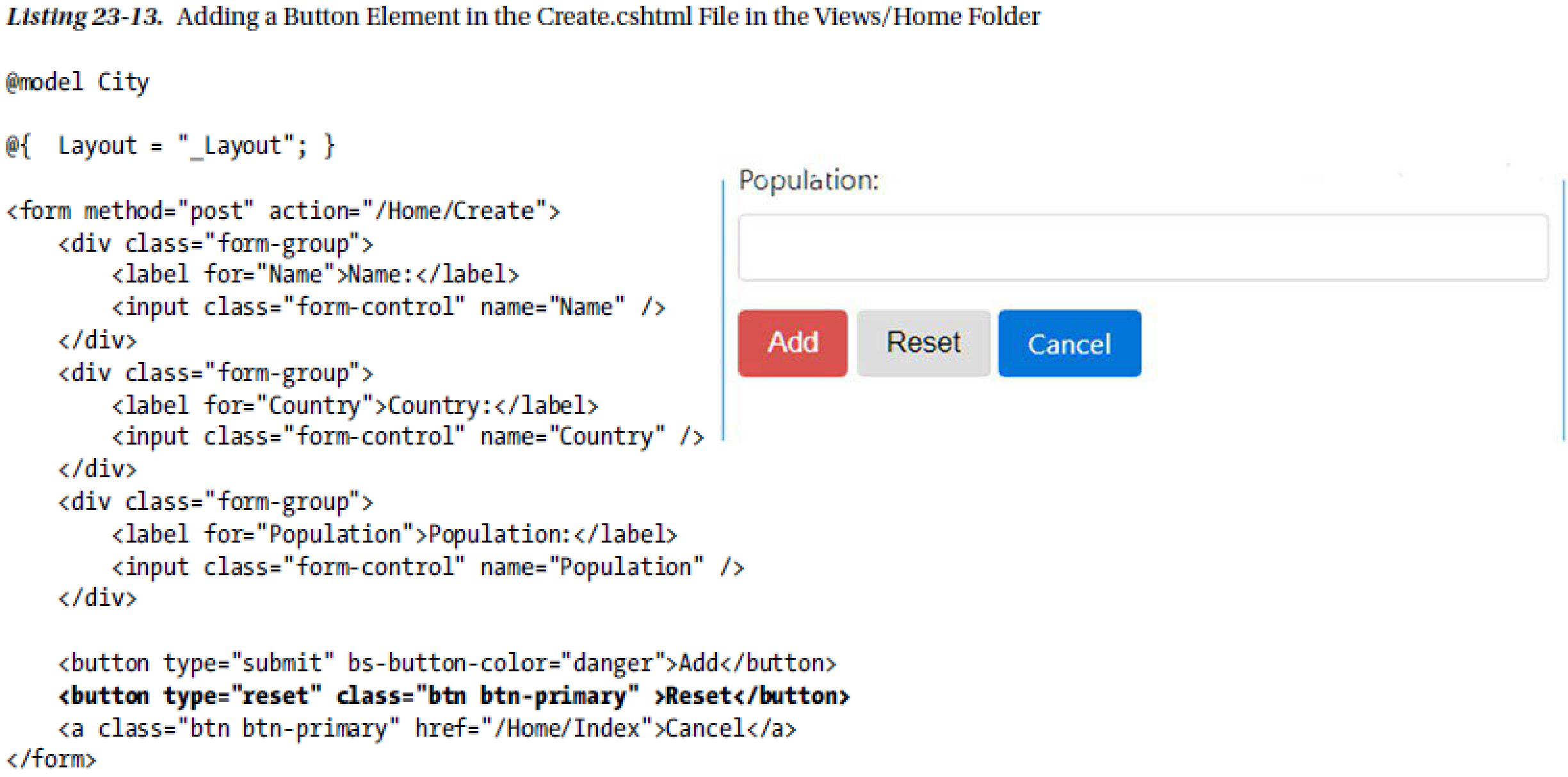Click the closing </form> tag line
The image size is (1568, 777).
(x=51, y=760)
